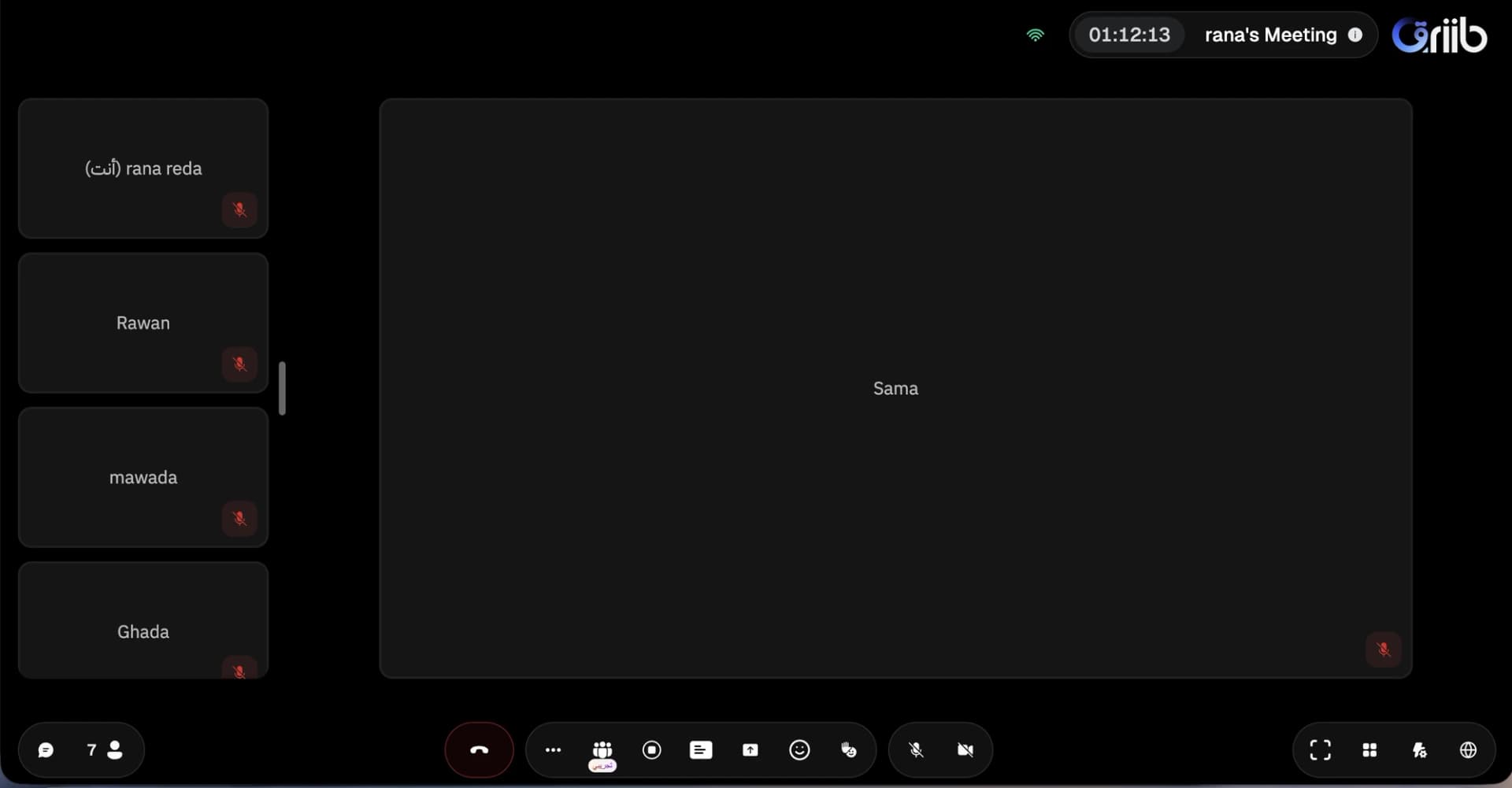Start recording with the record icon
1512x788 pixels.
651,749
